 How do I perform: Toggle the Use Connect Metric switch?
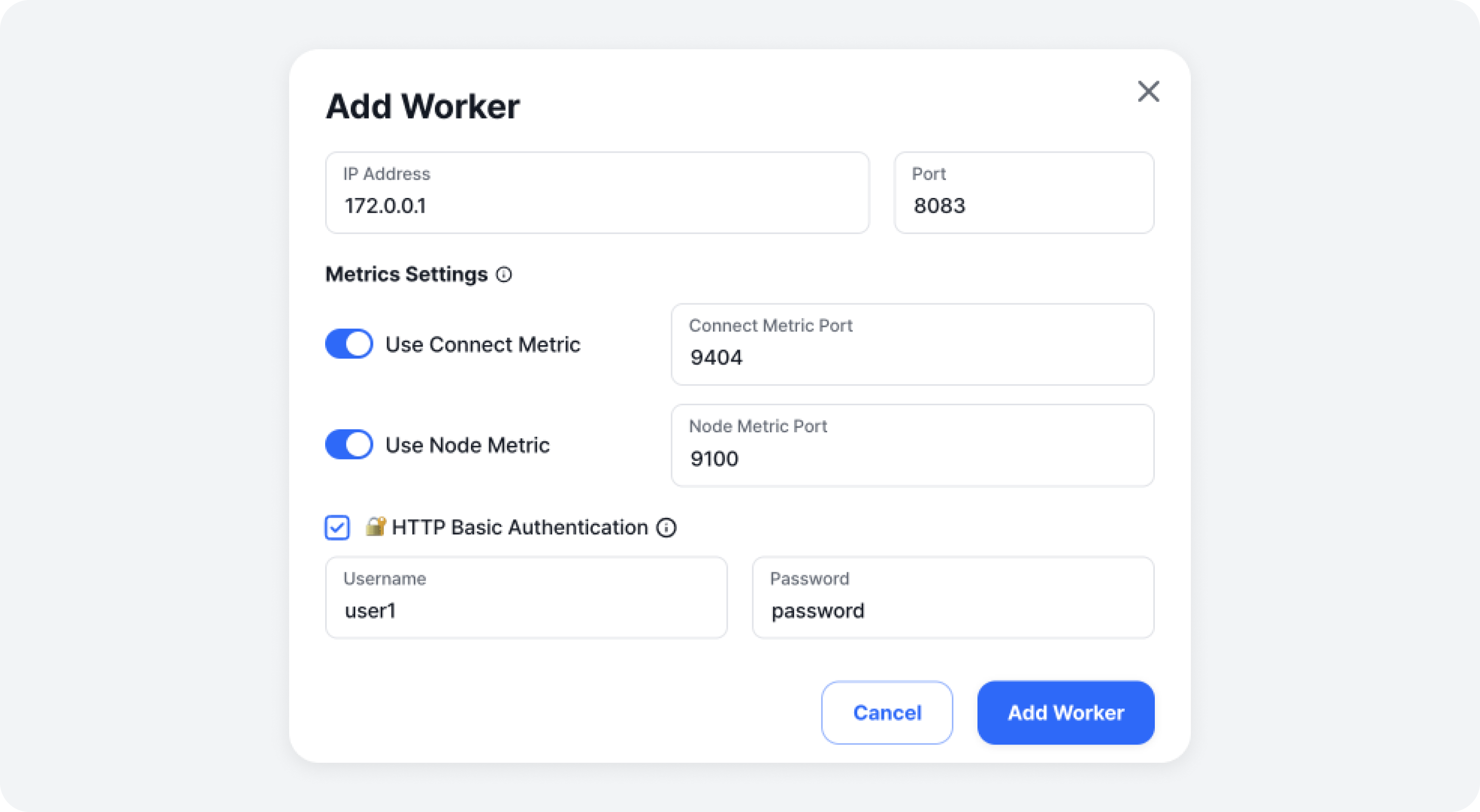[x=349, y=344]
